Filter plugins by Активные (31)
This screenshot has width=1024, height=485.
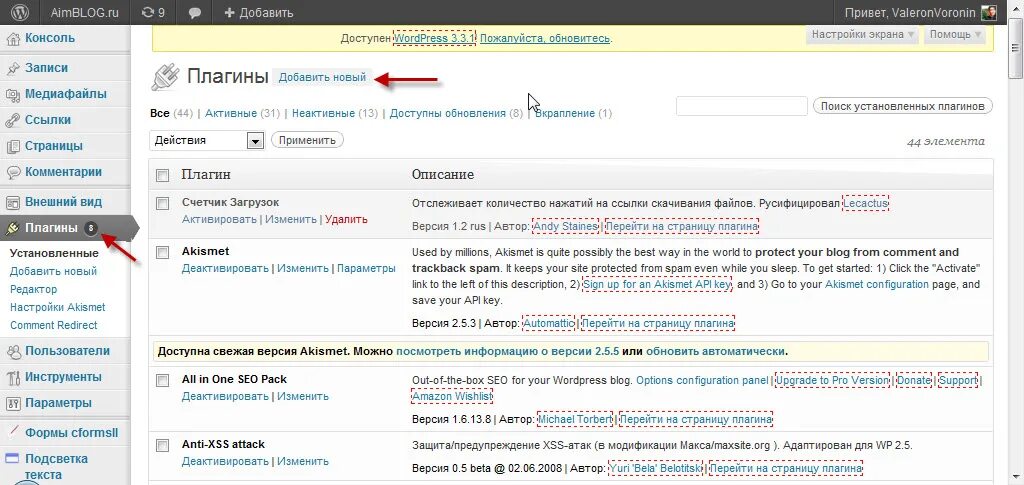tap(242, 114)
